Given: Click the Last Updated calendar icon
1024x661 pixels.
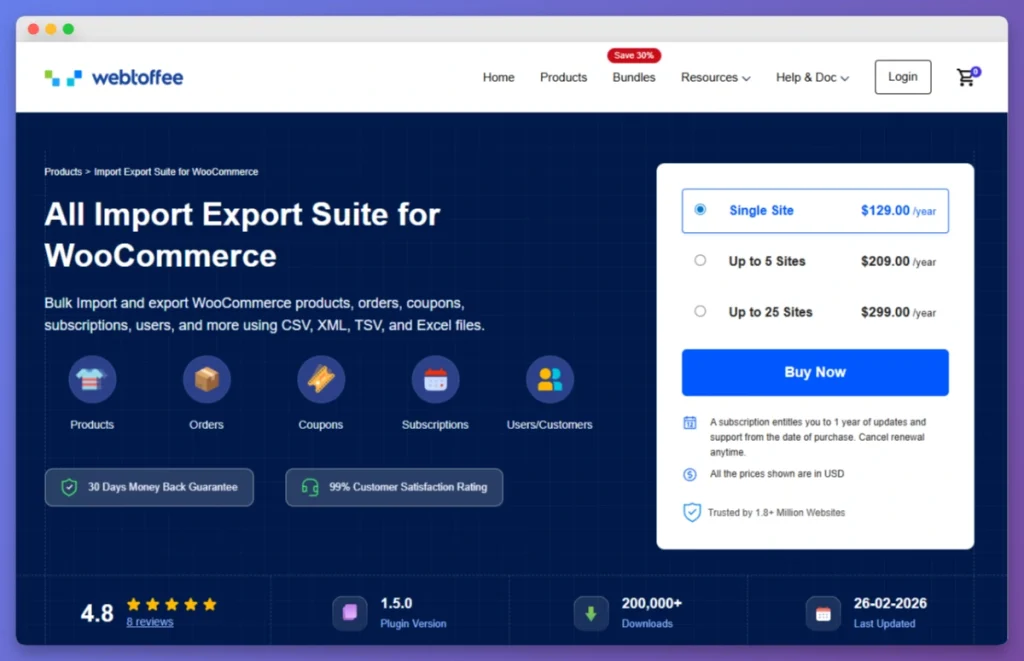Looking at the screenshot, I should pos(823,613).
